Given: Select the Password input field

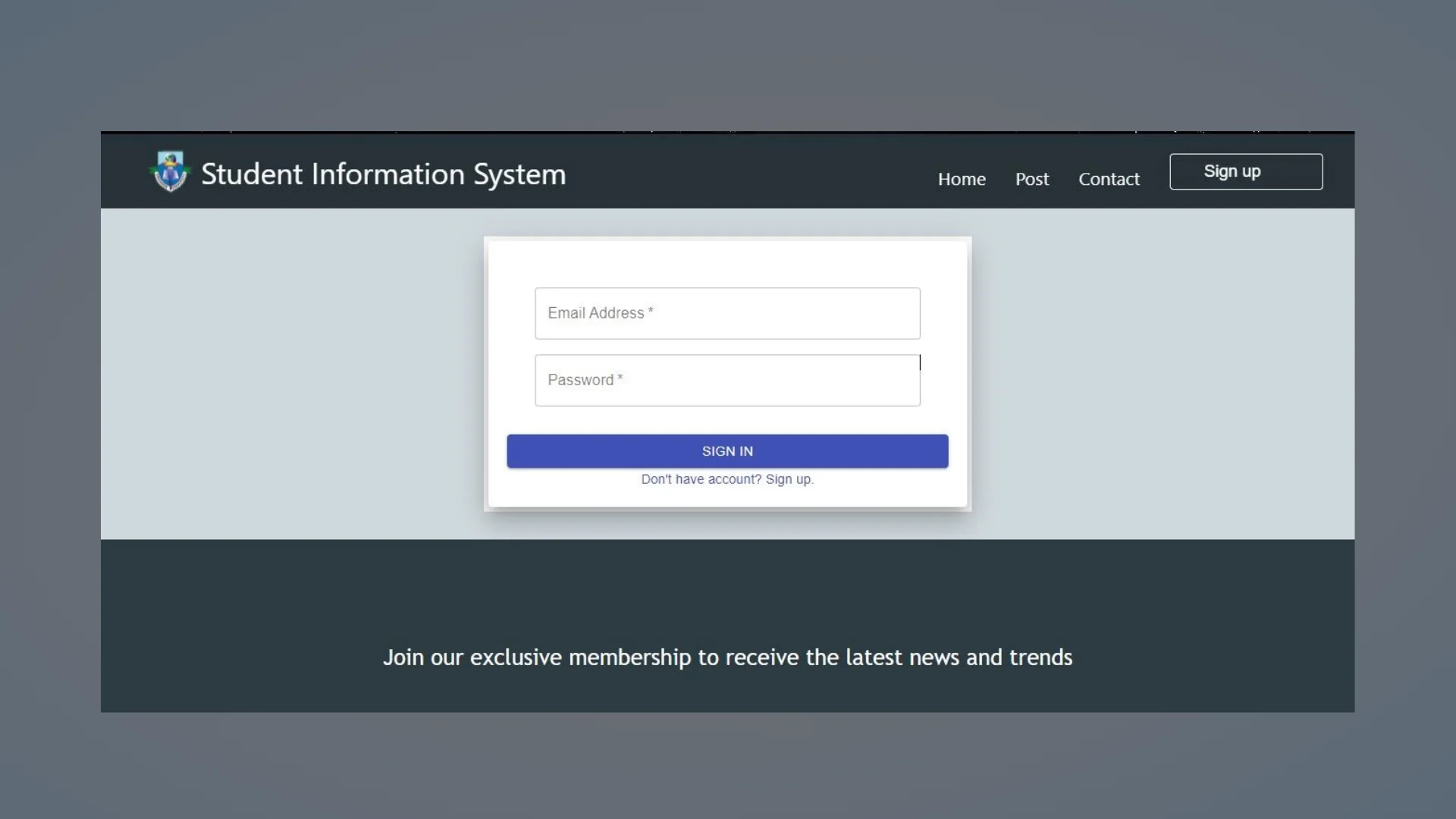Looking at the screenshot, I should click(726, 380).
